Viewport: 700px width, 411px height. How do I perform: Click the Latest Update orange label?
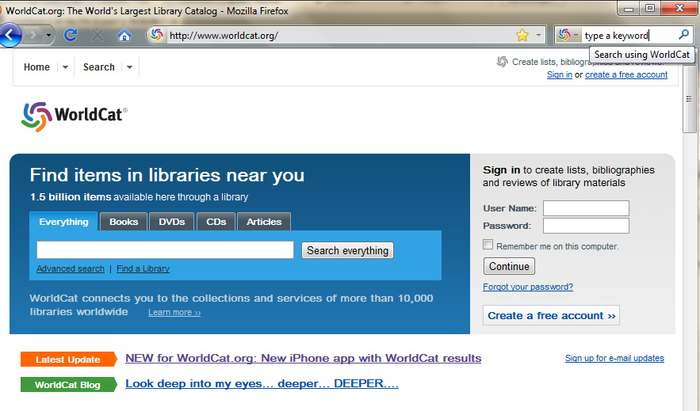coord(69,359)
